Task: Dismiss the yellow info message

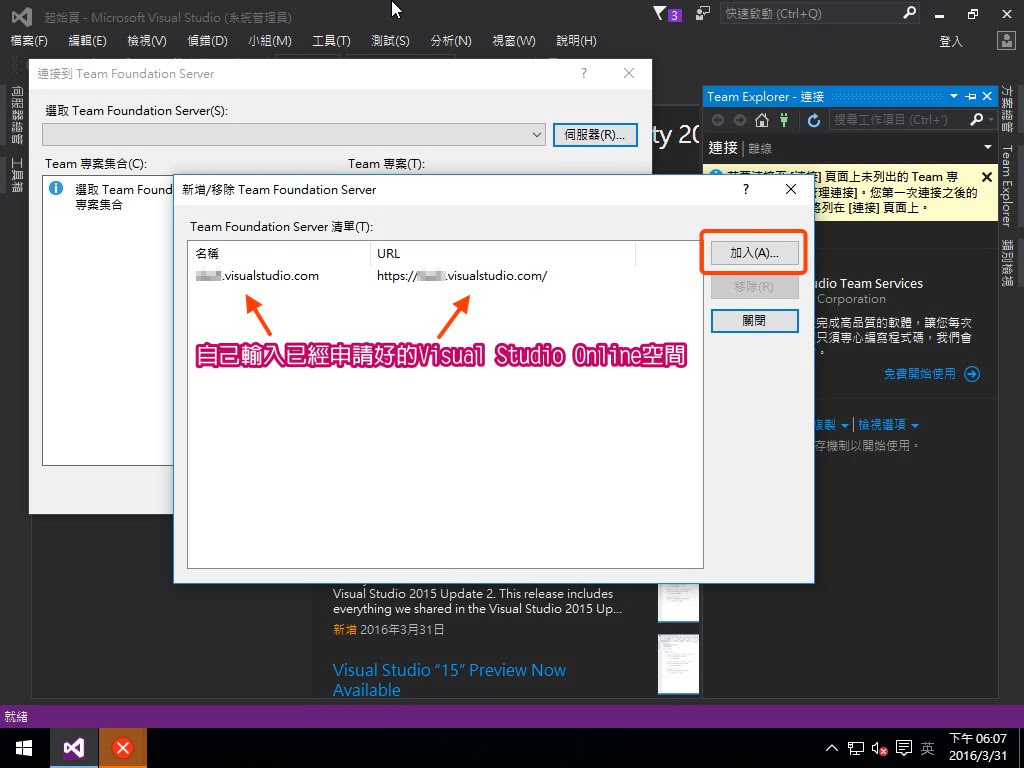Action: click(987, 177)
